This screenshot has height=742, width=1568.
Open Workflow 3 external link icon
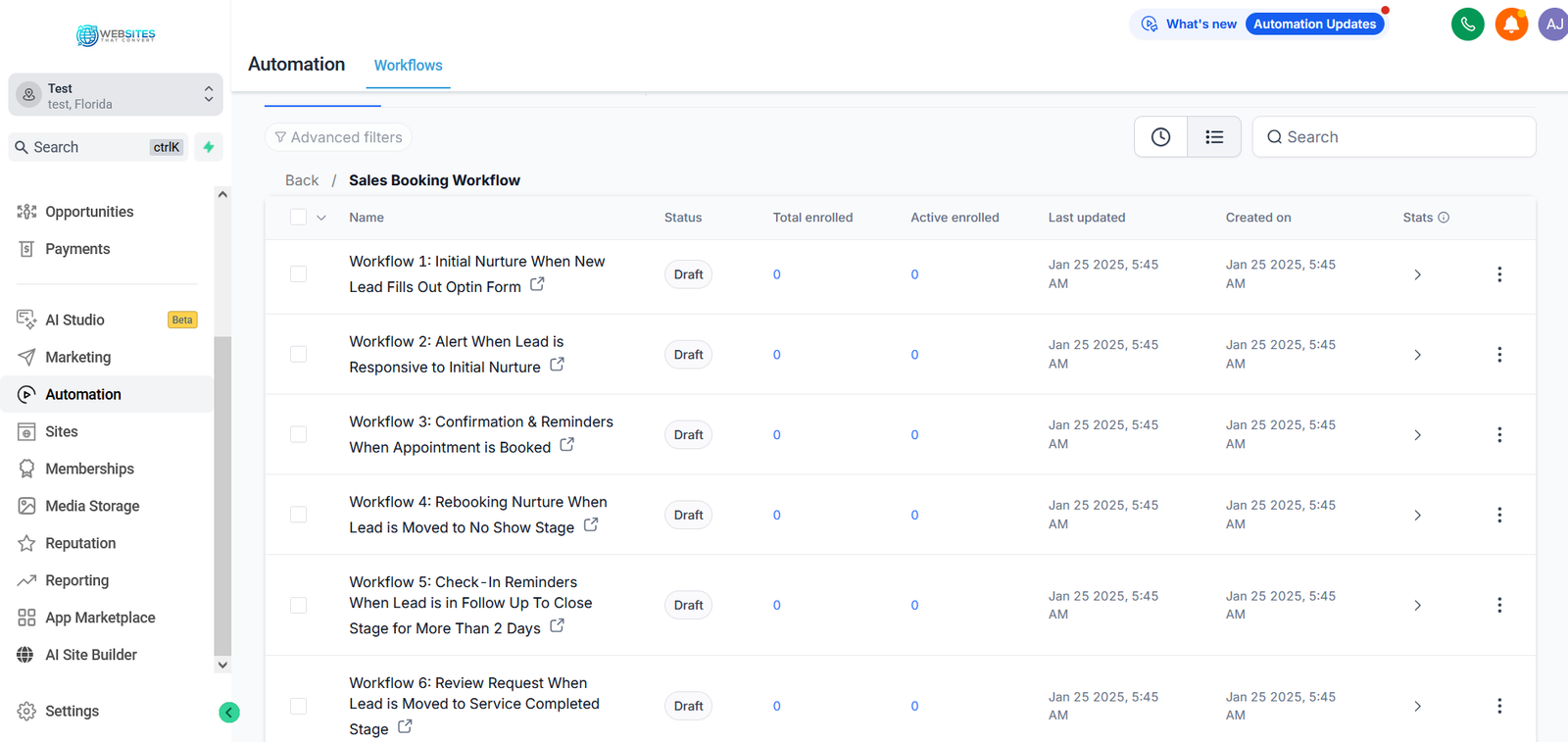coord(566,445)
